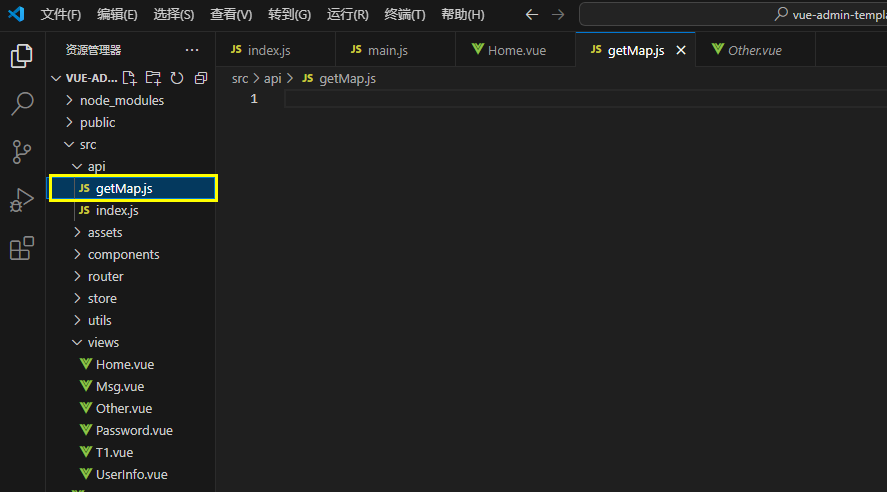Click the New File icon in explorer

(130, 78)
